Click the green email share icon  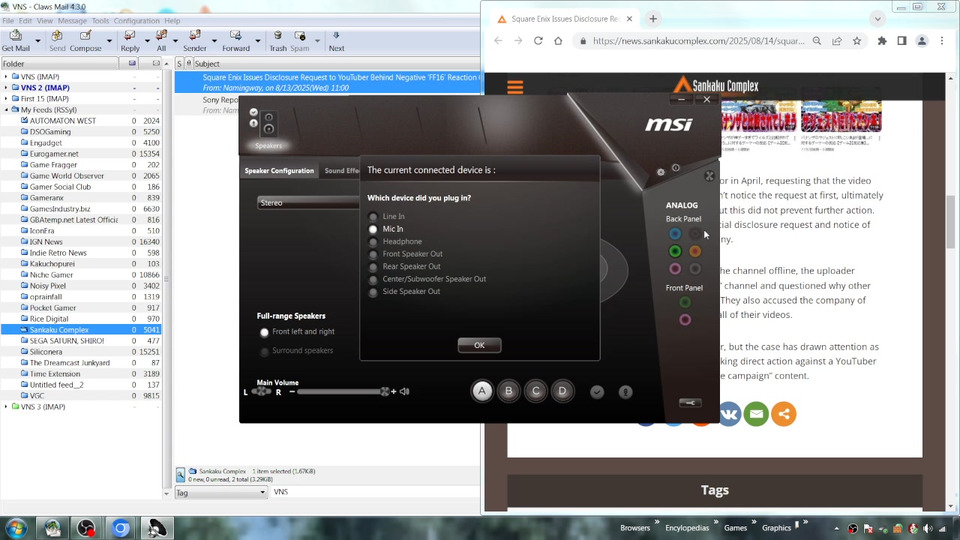756,414
